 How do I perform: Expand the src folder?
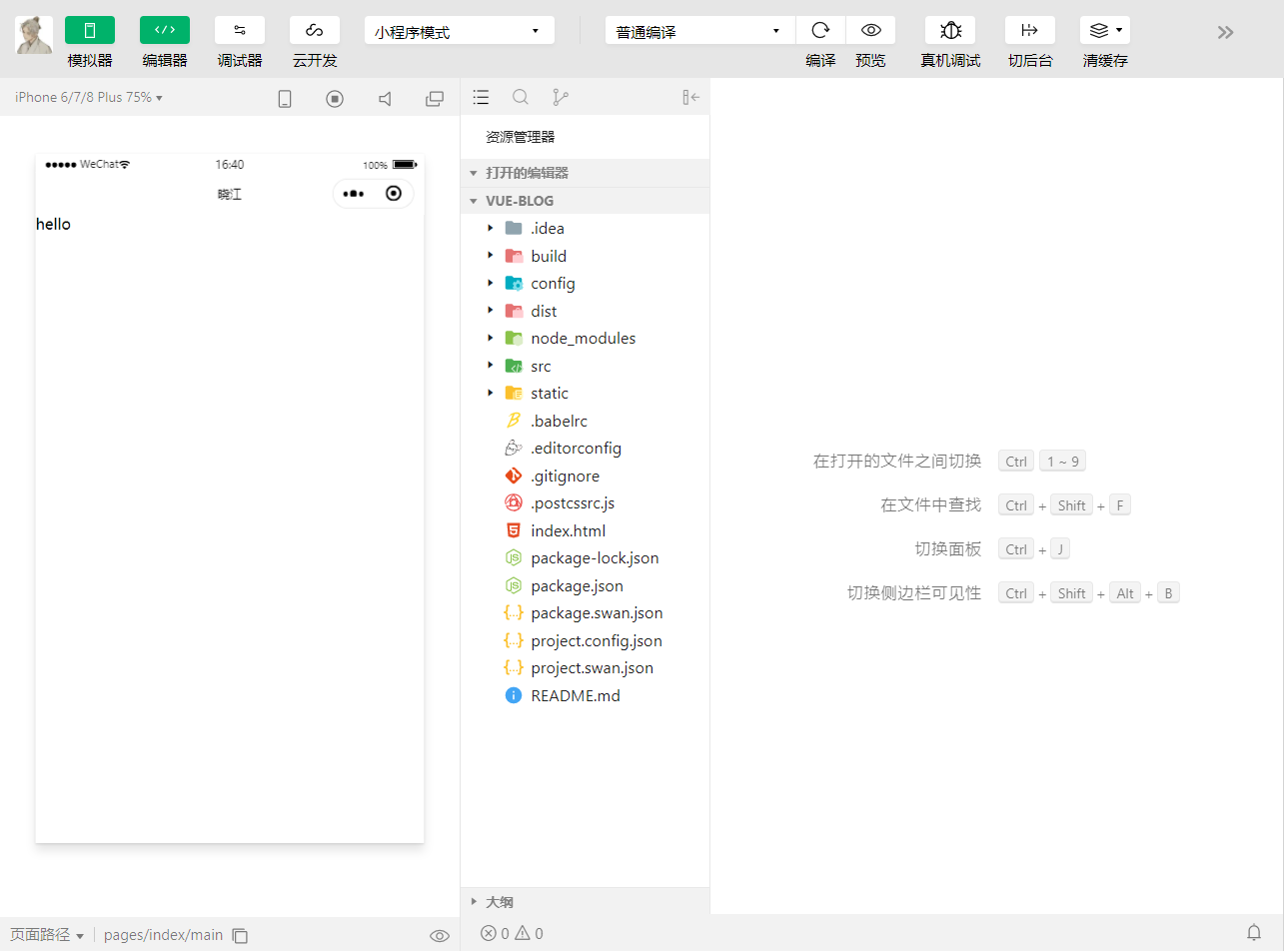point(541,367)
